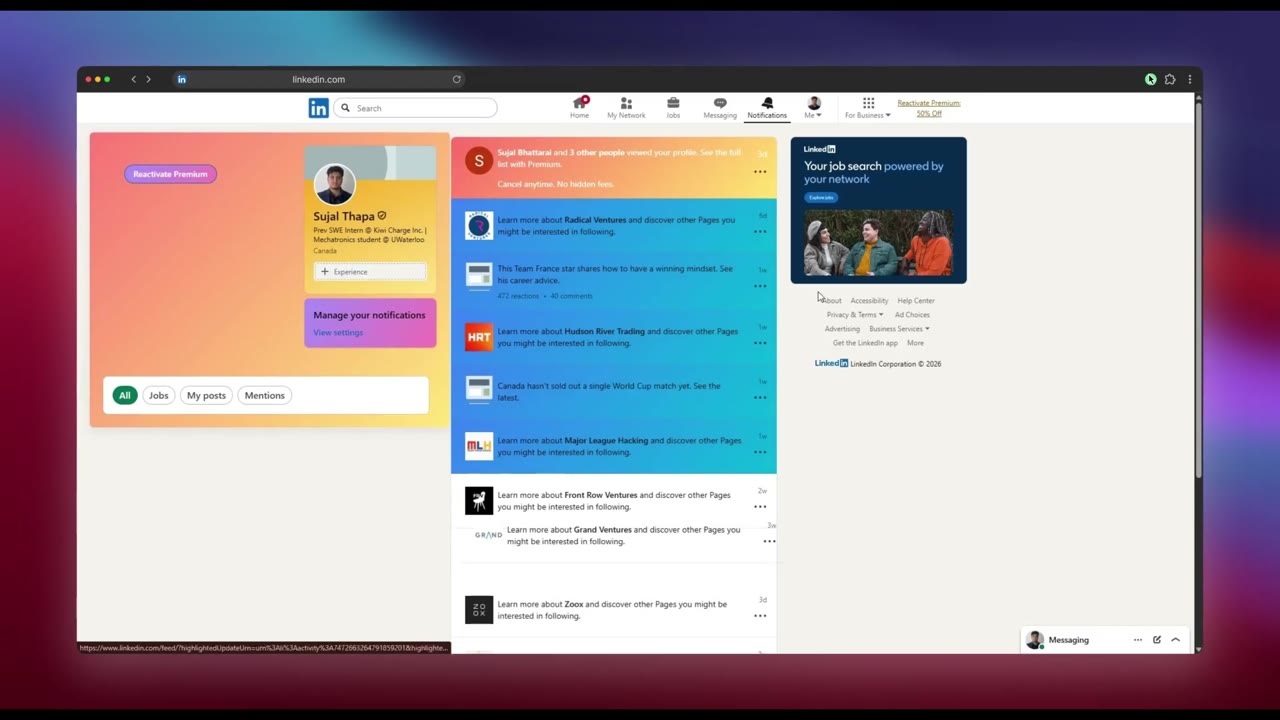Viewport: 1280px width, 720px height.
Task: Go forward using the browser forward arrow
Action: tap(149, 79)
